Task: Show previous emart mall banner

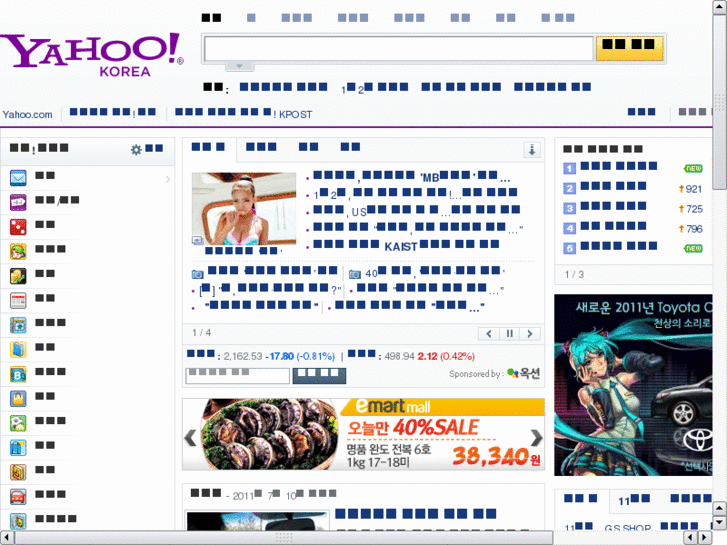Action: tap(191, 437)
